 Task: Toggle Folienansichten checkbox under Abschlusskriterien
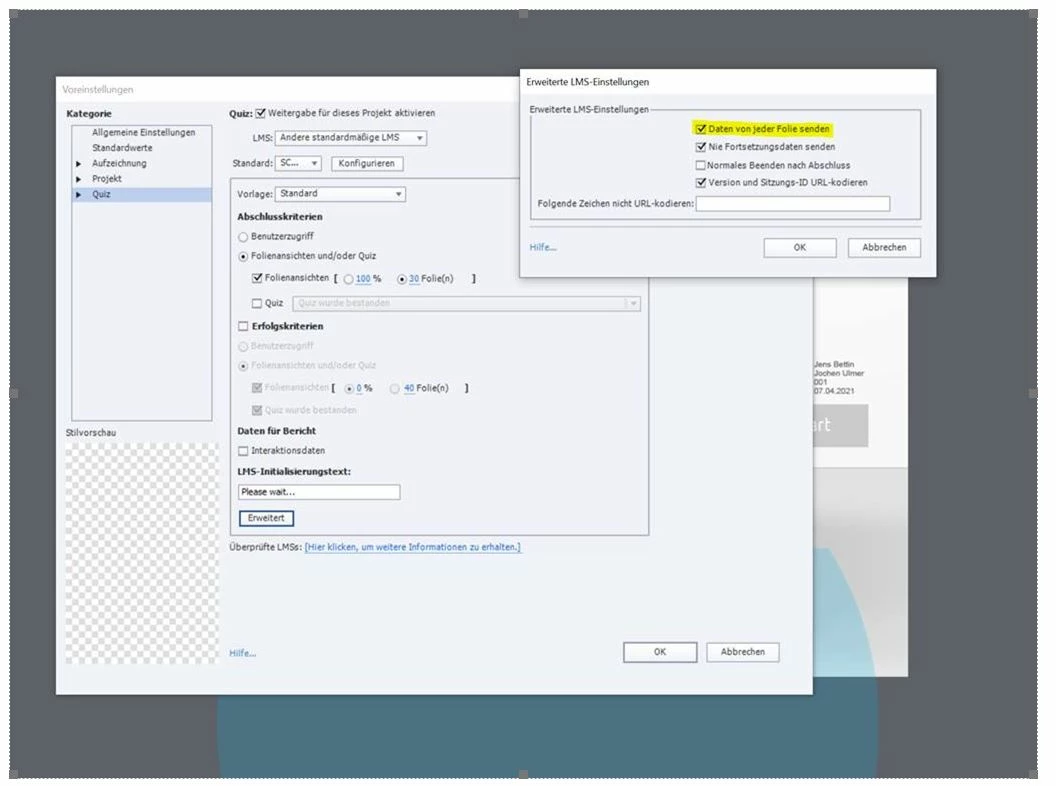point(257,278)
